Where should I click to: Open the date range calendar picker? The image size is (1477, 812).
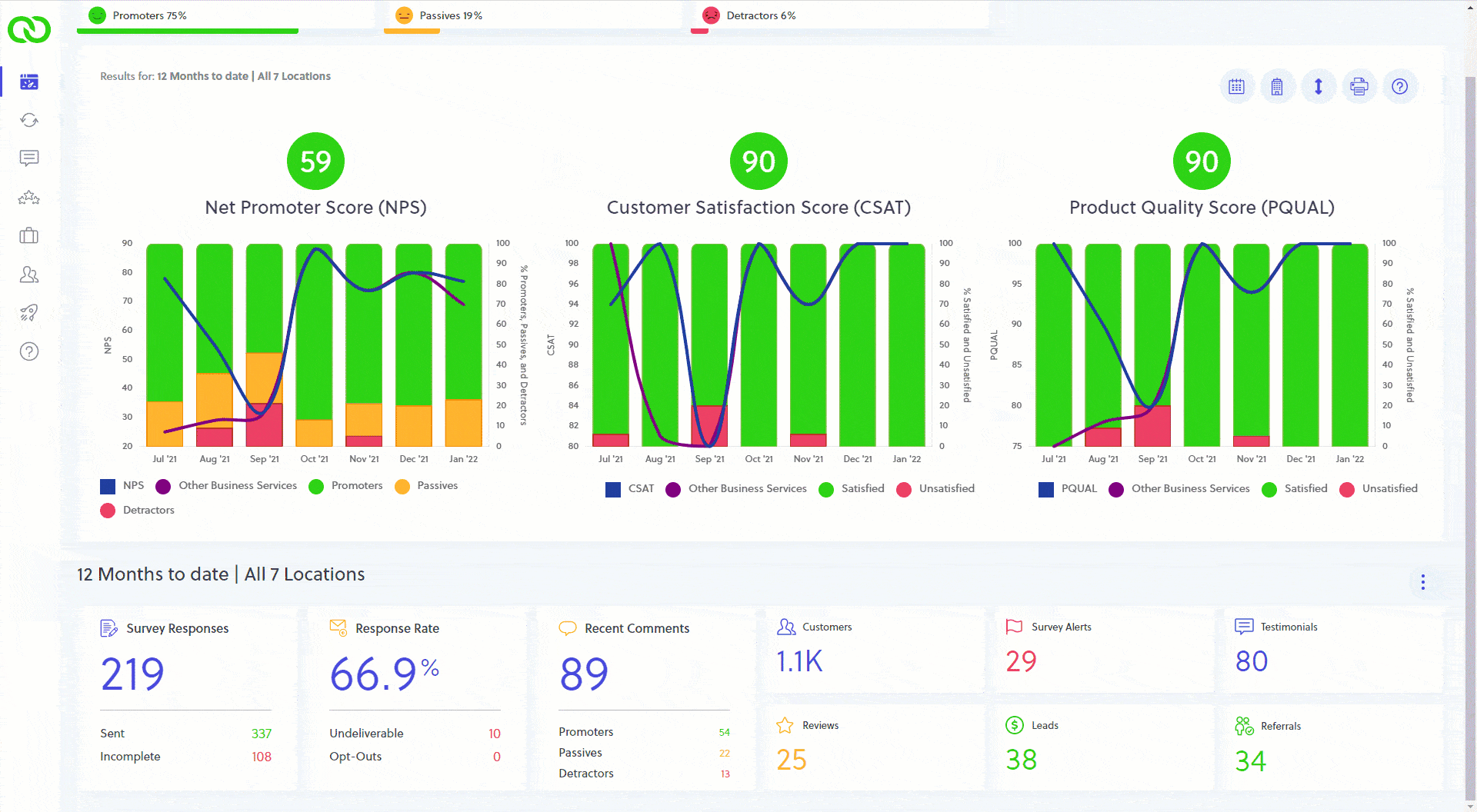[x=1237, y=86]
